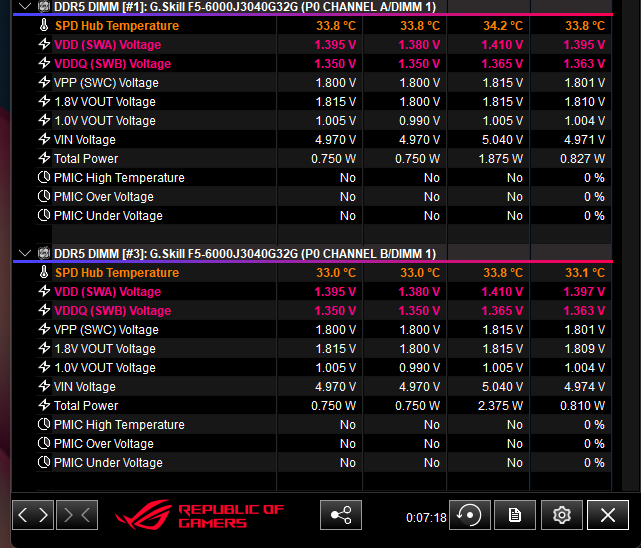Click the 1.809 V average 1.8V VOUT value
The height and width of the screenshot is (548, 641).
click(x=585, y=348)
